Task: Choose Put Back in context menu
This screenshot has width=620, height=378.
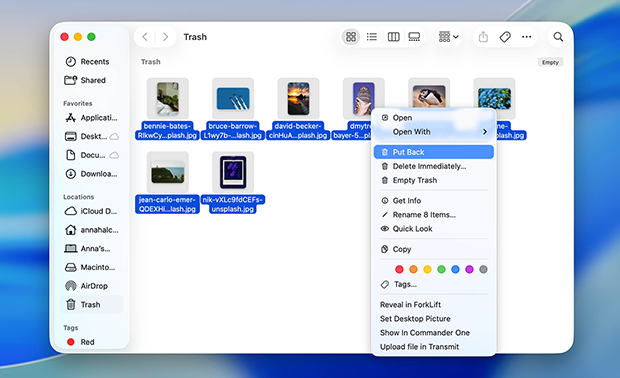Action: click(x=434, y=152)
